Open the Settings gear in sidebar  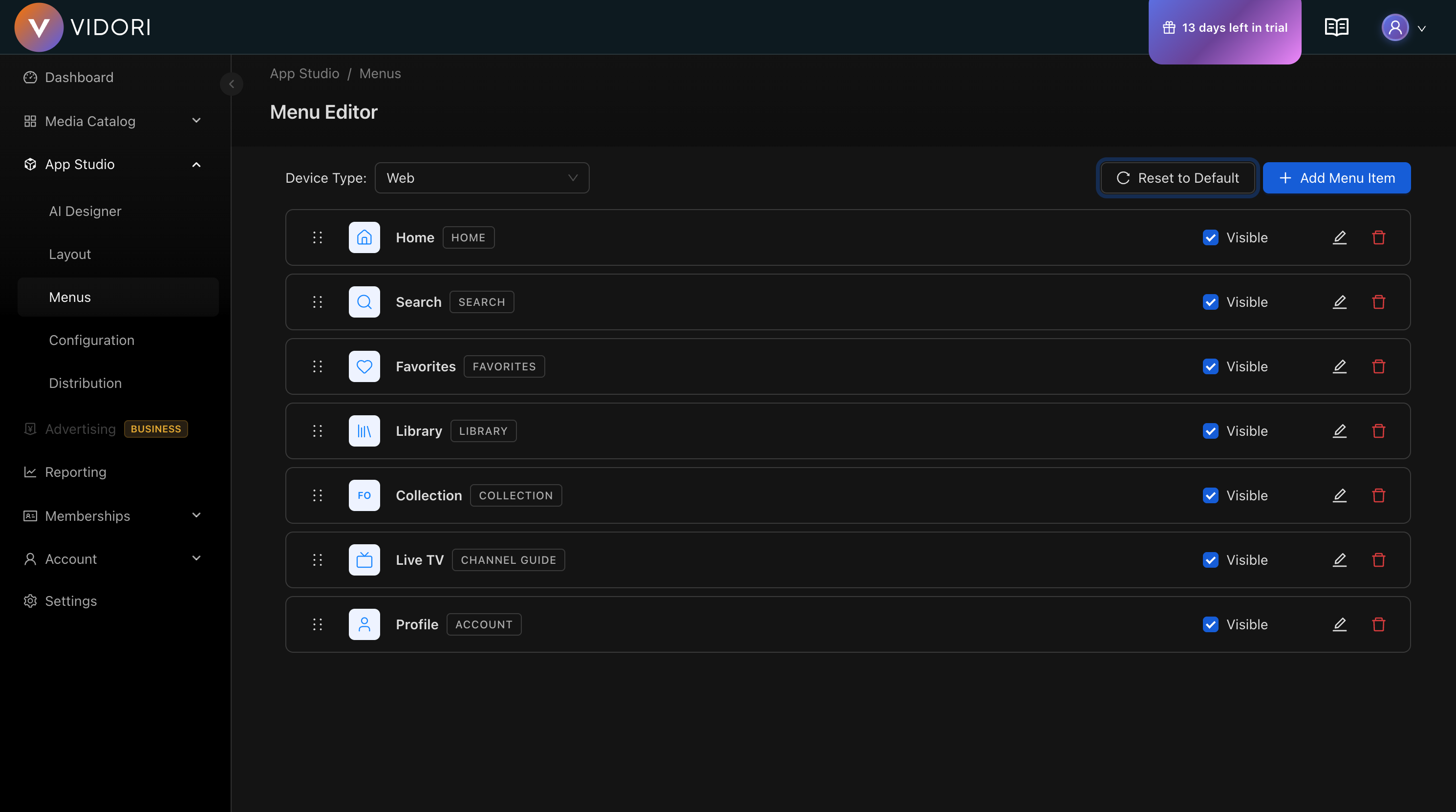(71, 600)
